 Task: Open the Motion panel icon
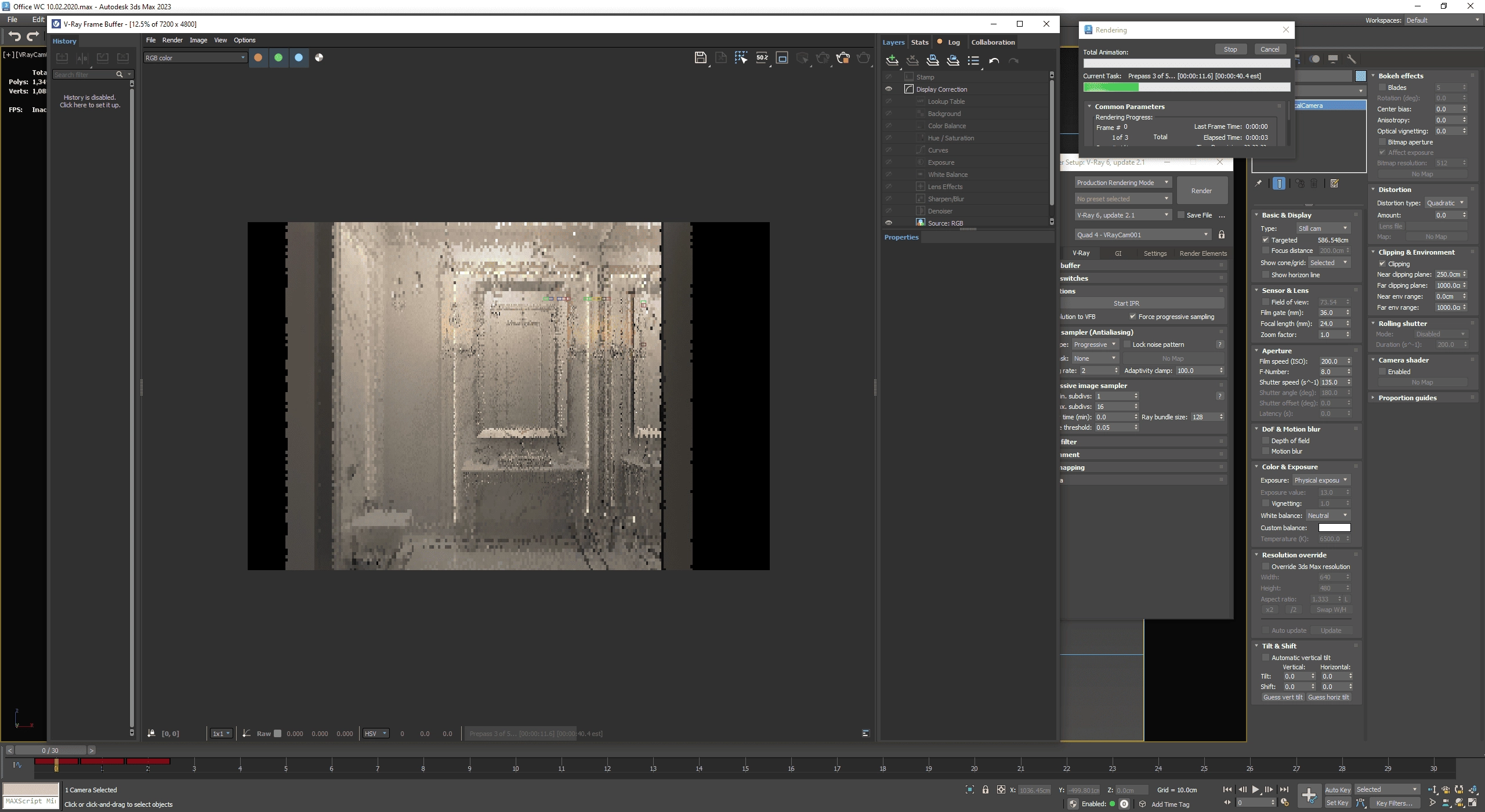[x=1315, y=59]
